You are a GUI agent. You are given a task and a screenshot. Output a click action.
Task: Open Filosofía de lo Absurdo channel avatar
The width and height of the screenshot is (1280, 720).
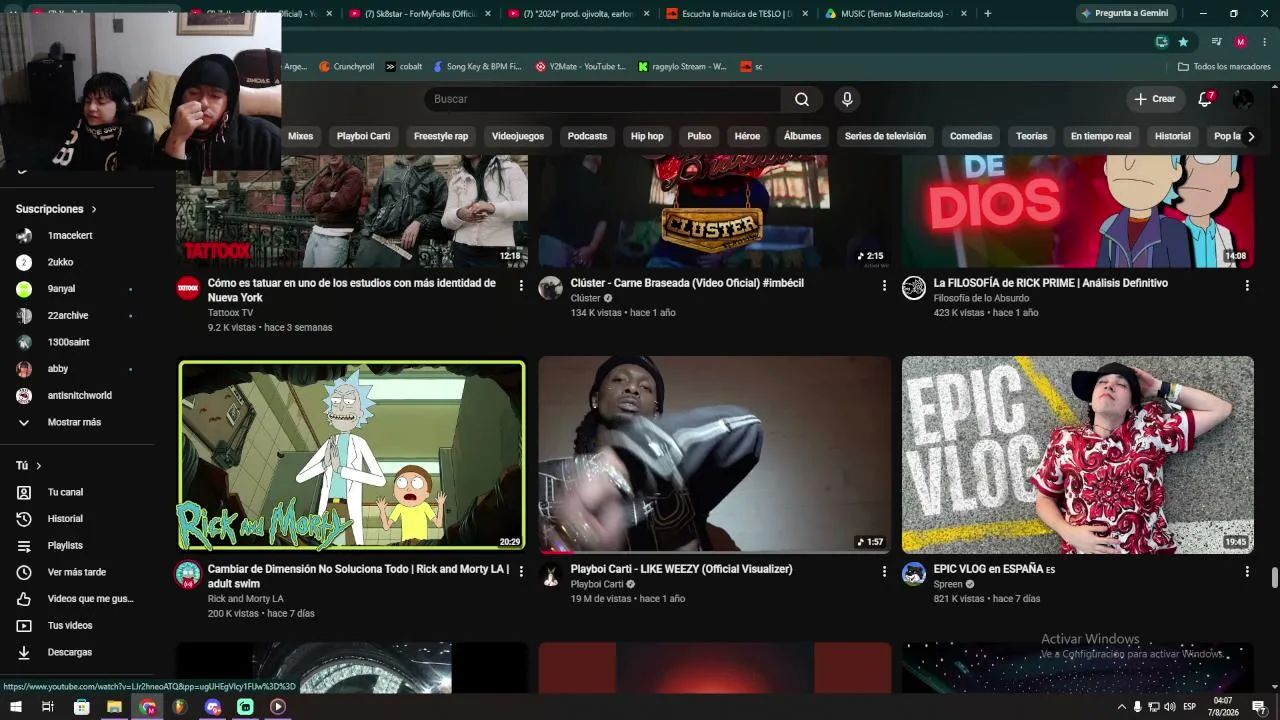click(914, 289)
